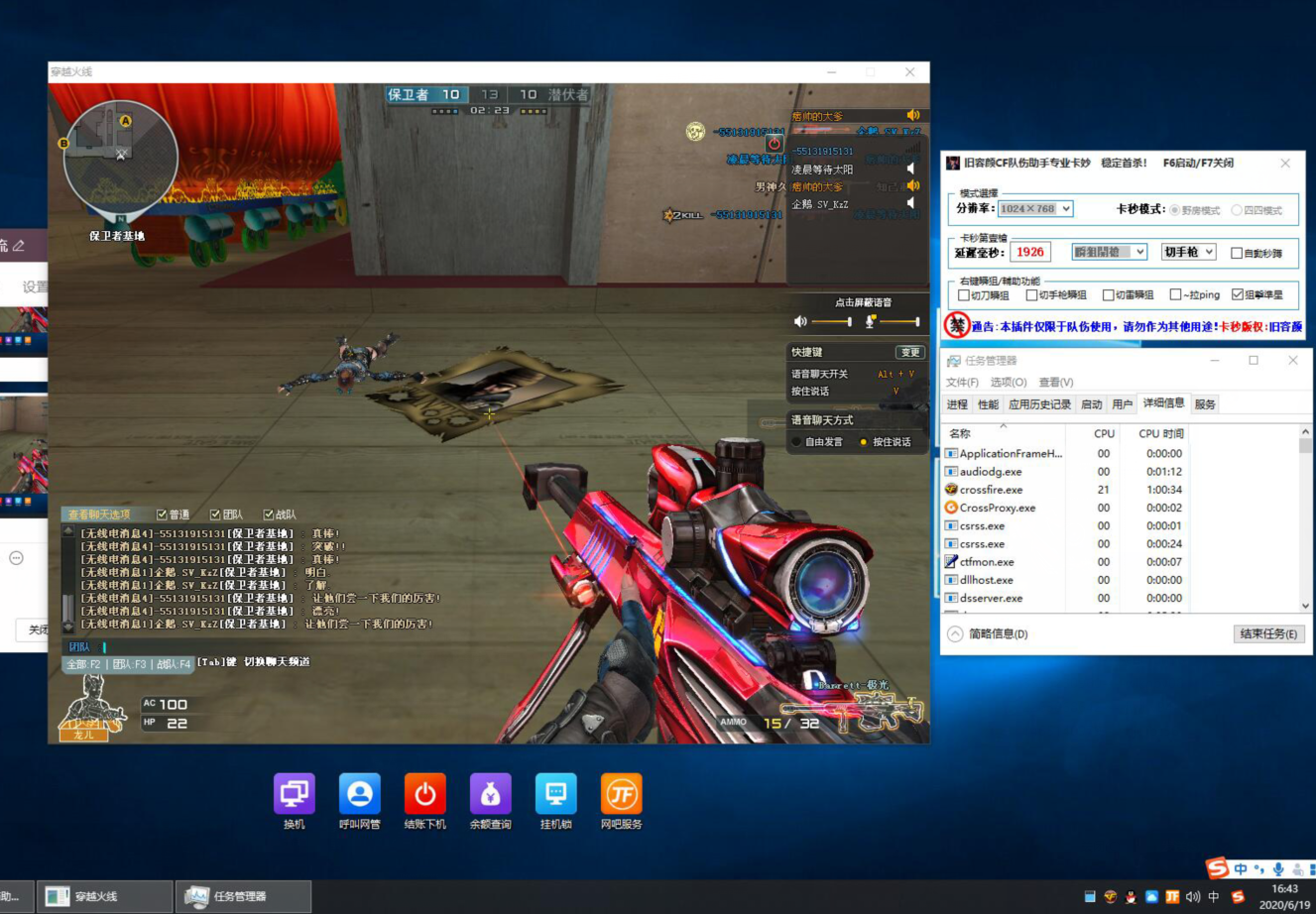Toggle the 战队 chat filter checkbox
1316x914 pixels.
(268, 514)
